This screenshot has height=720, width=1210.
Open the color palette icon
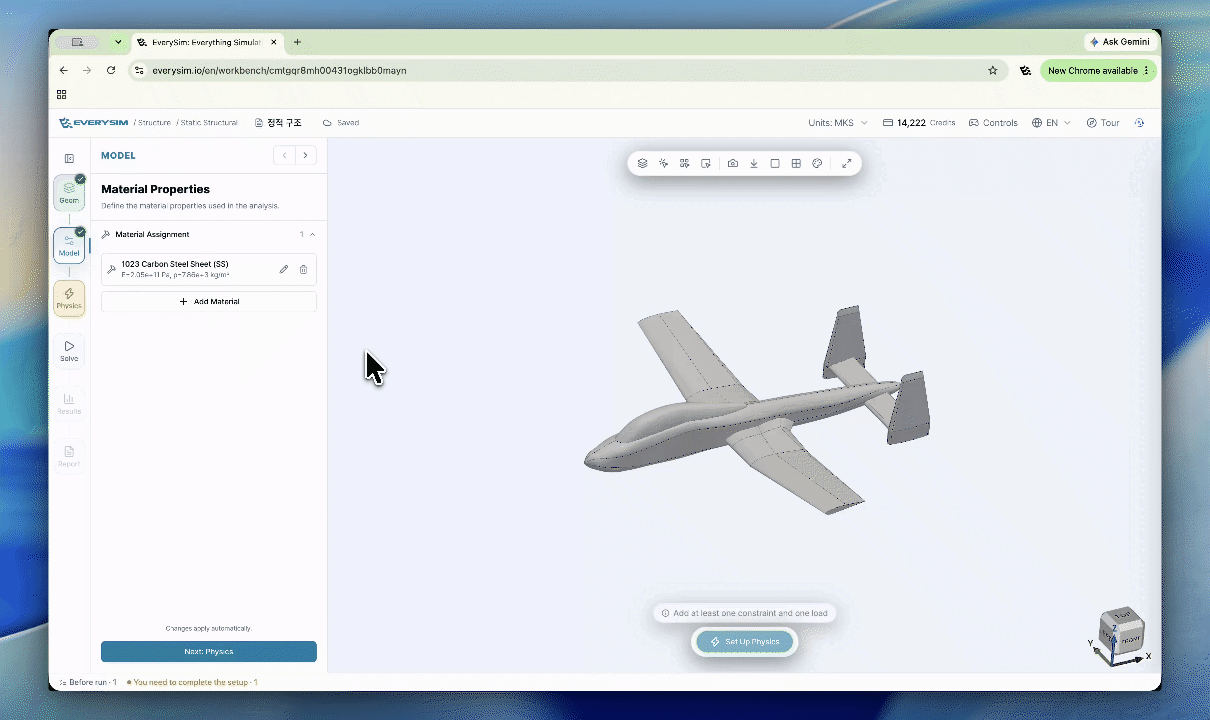pyautogui.click(x=817, y=163)
